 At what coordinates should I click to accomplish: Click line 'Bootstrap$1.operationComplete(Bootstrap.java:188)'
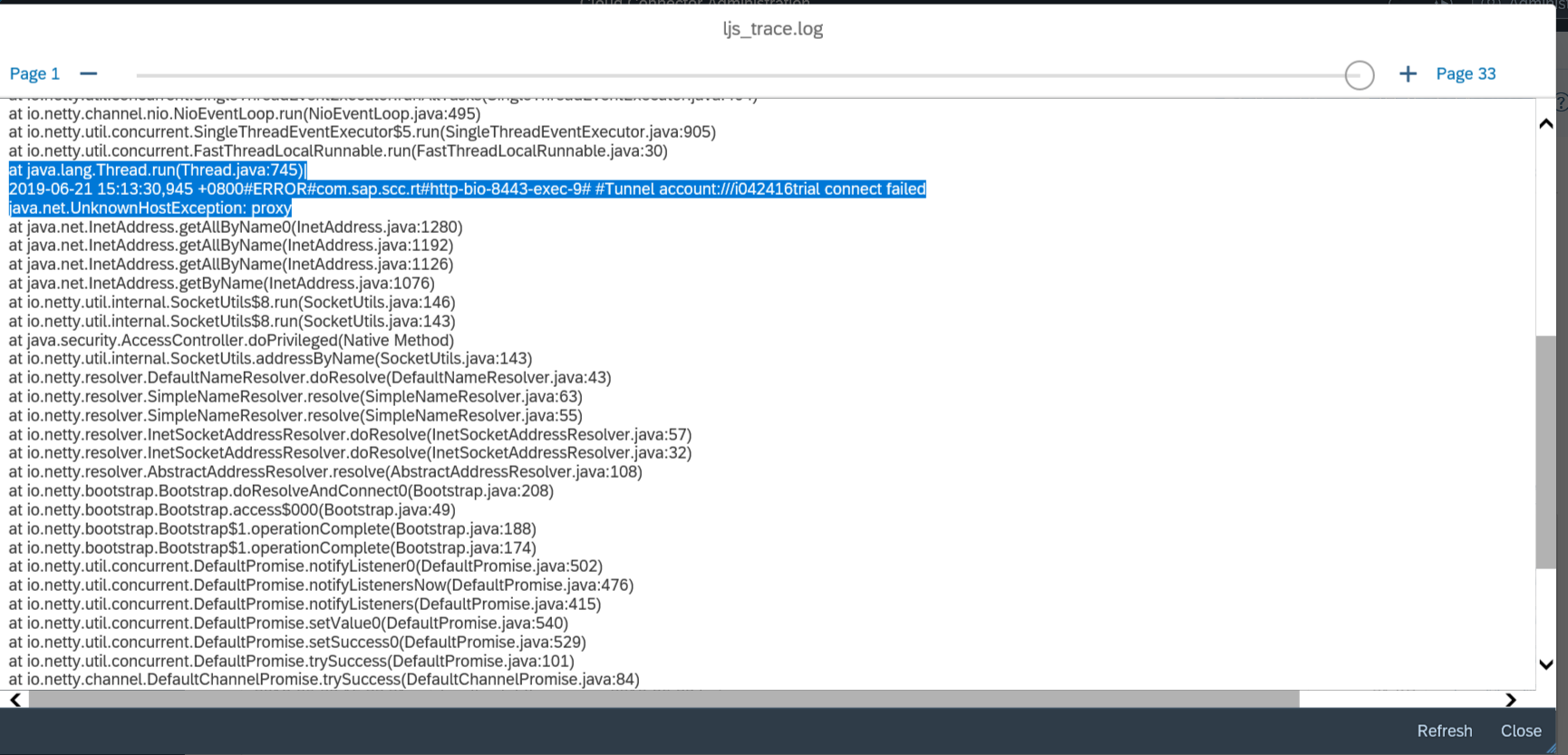[273, 529]
